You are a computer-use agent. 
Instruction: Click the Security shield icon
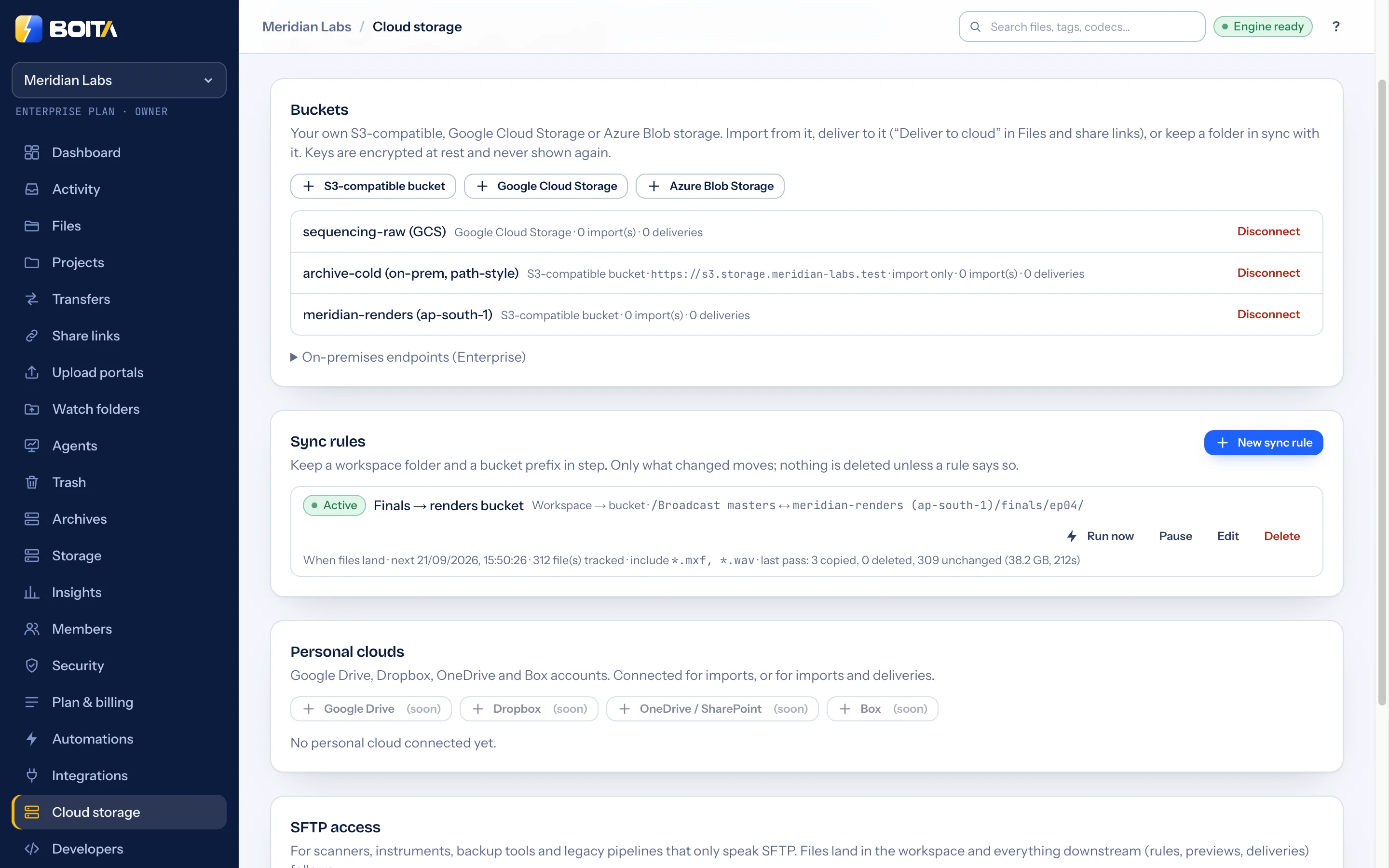click(x=31, y=665)
